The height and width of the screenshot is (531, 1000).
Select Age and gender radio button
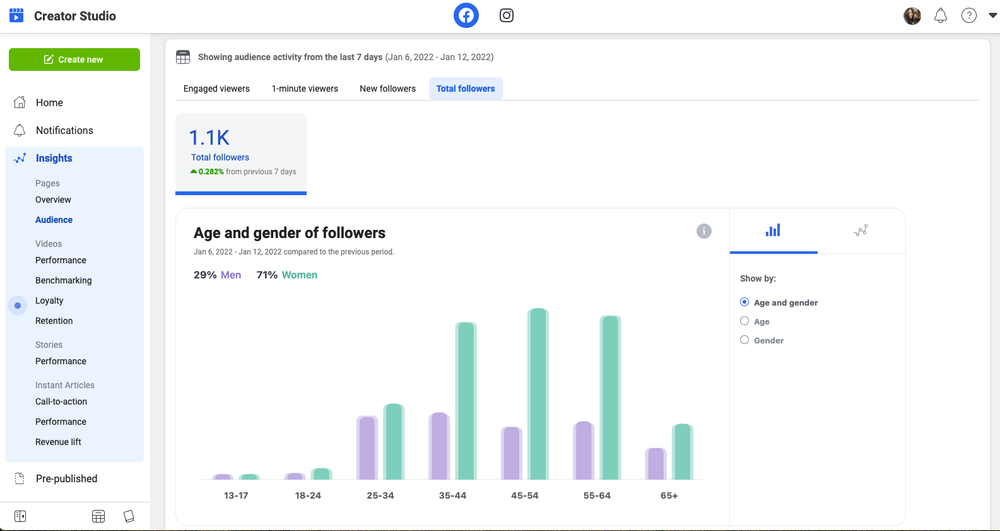tap(744, 302)
